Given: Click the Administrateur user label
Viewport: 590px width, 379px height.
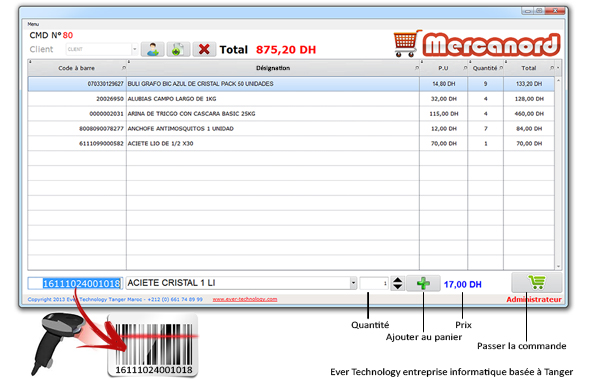Looking at the screenshot, I should (534, 300).
